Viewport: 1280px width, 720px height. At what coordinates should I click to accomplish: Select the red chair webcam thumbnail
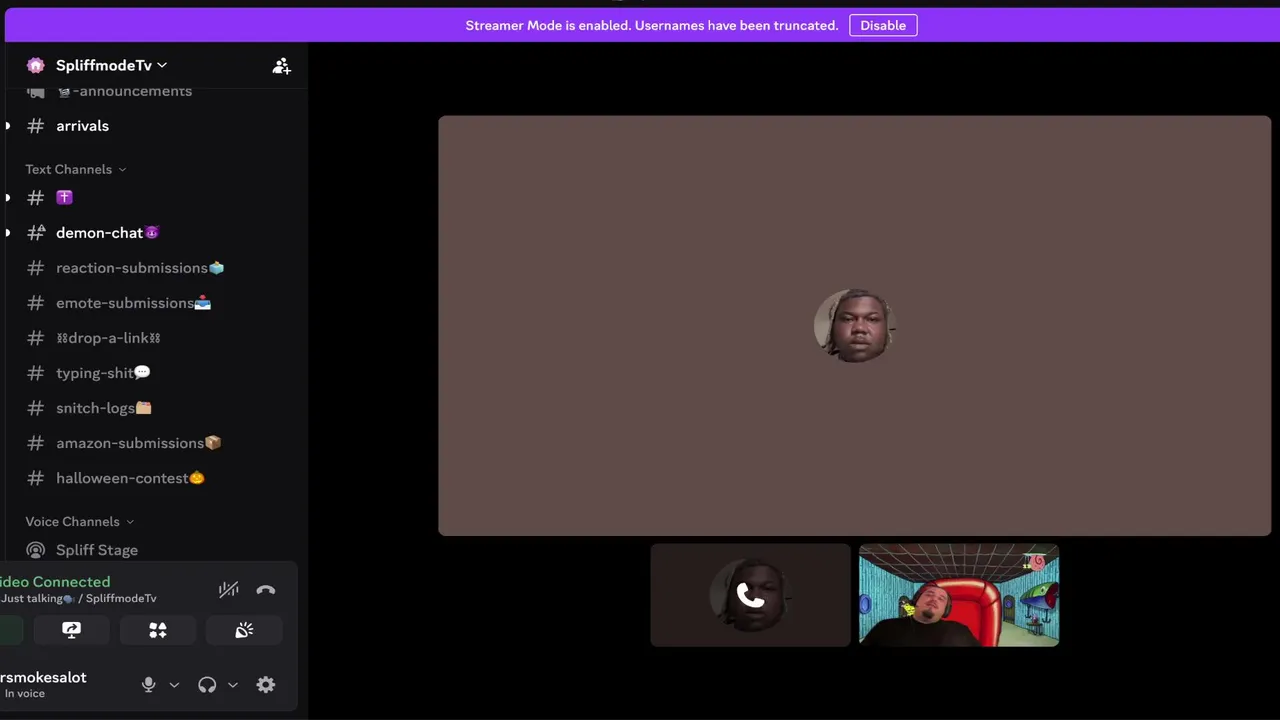959,595
